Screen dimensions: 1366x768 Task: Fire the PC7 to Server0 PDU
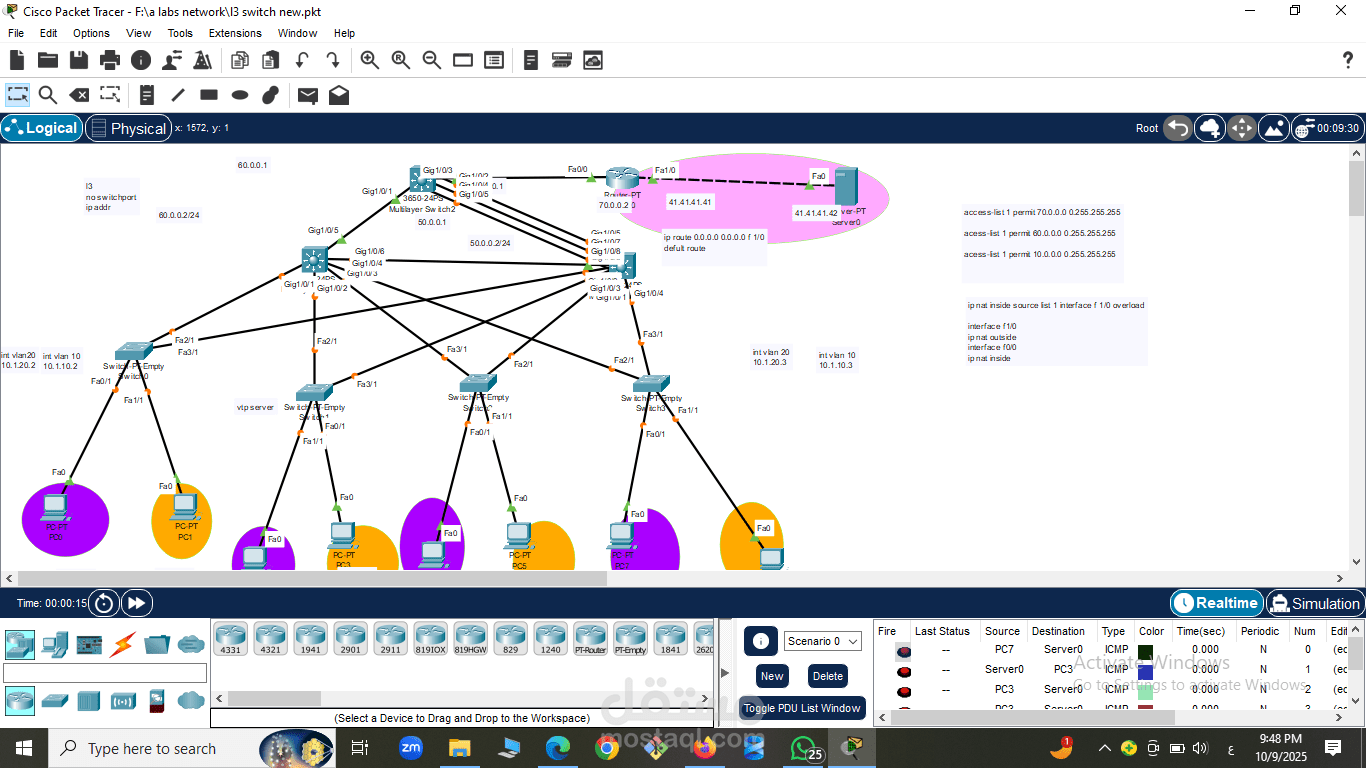[904, 651]
